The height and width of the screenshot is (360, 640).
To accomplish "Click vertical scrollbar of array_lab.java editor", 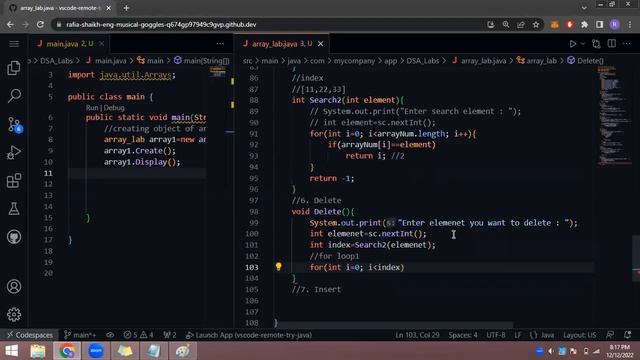I will [636, 258].
